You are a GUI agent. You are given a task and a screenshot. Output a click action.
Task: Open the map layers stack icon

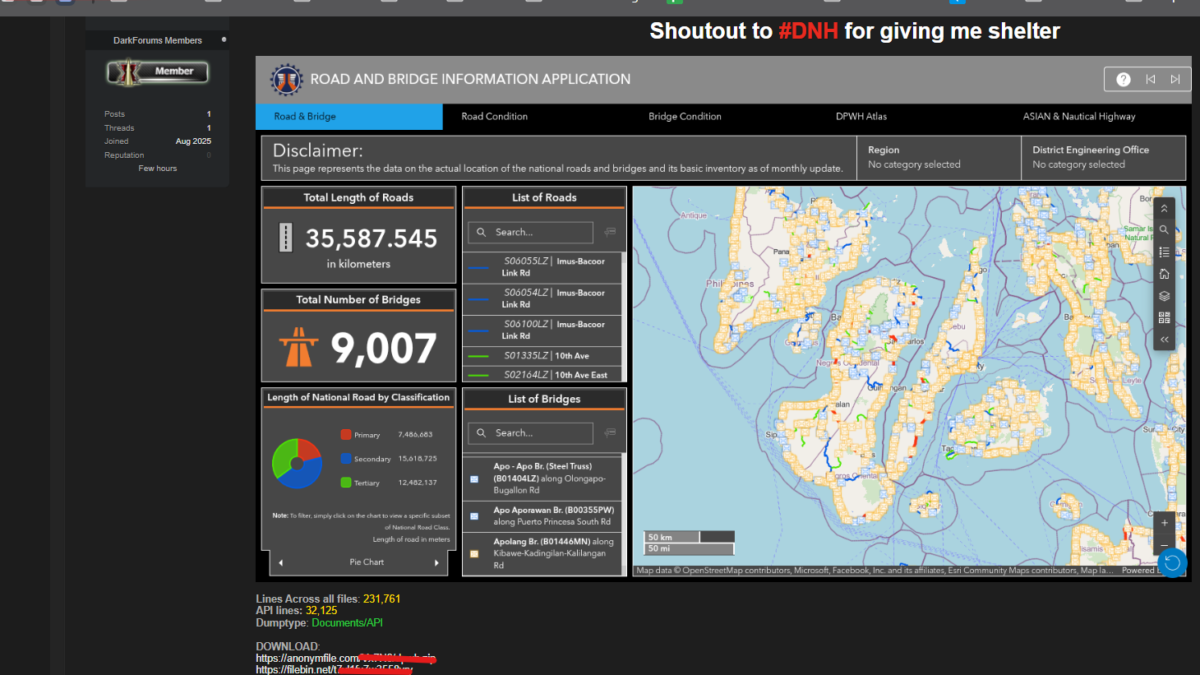coord(1164,296)
